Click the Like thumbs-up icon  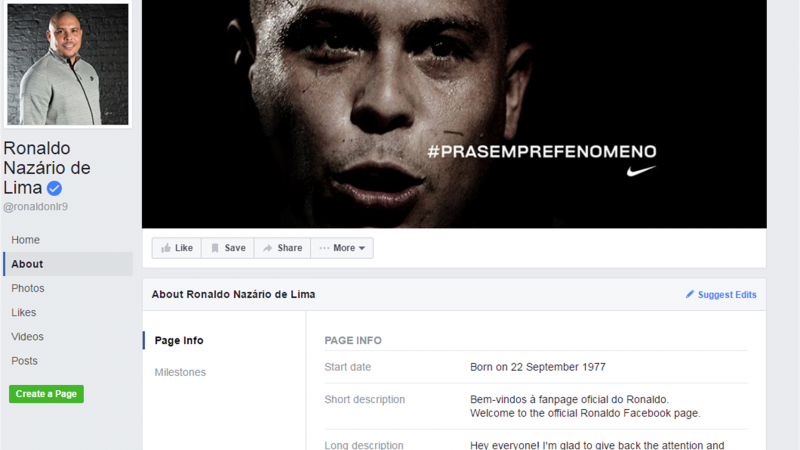166,248
